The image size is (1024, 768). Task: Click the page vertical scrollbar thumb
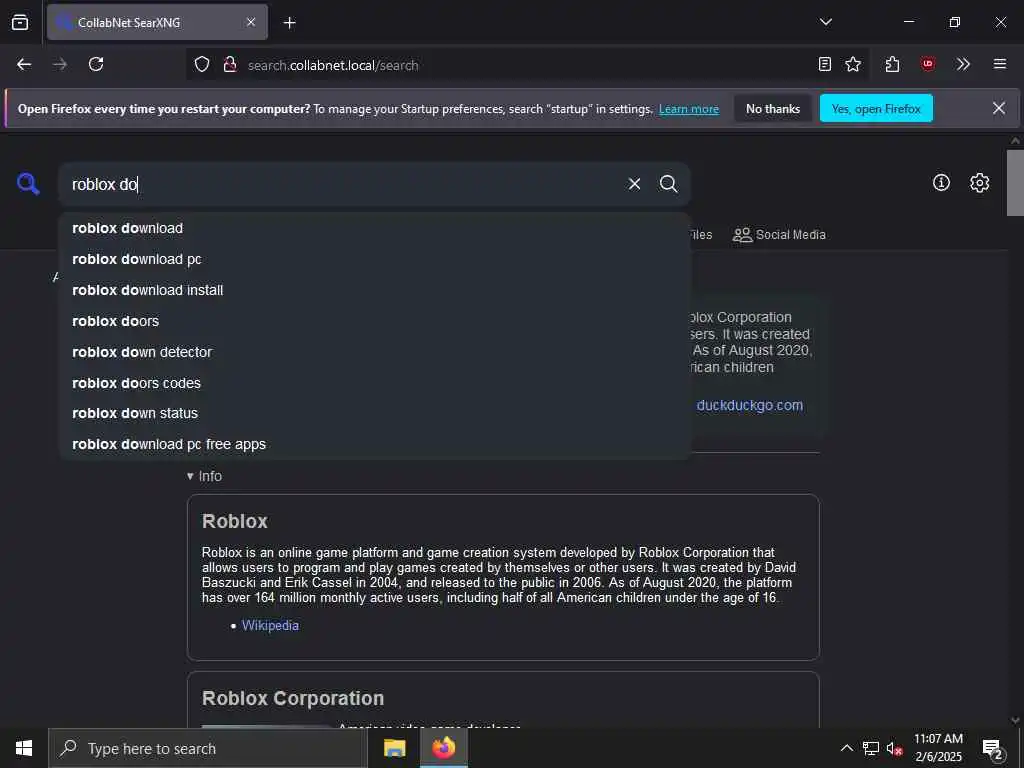pyautogui.click(x=1015, y=183)
